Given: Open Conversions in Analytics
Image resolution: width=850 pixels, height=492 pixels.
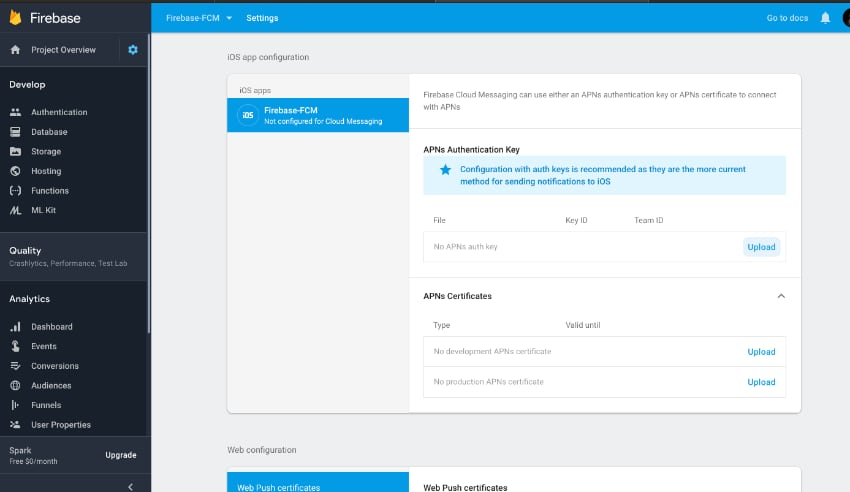Looking at the screenshot, I should pos(55,366).
